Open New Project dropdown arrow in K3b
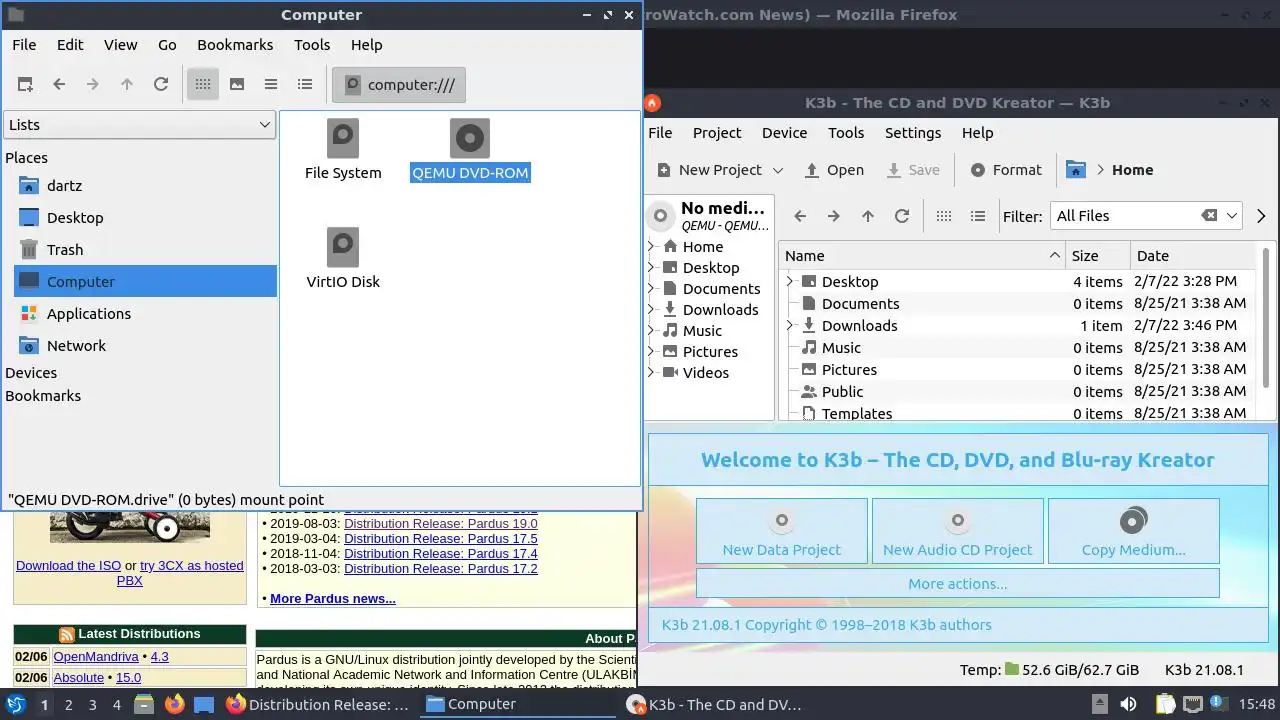The width and height of the screenshot is (1280, 720). 778,170
